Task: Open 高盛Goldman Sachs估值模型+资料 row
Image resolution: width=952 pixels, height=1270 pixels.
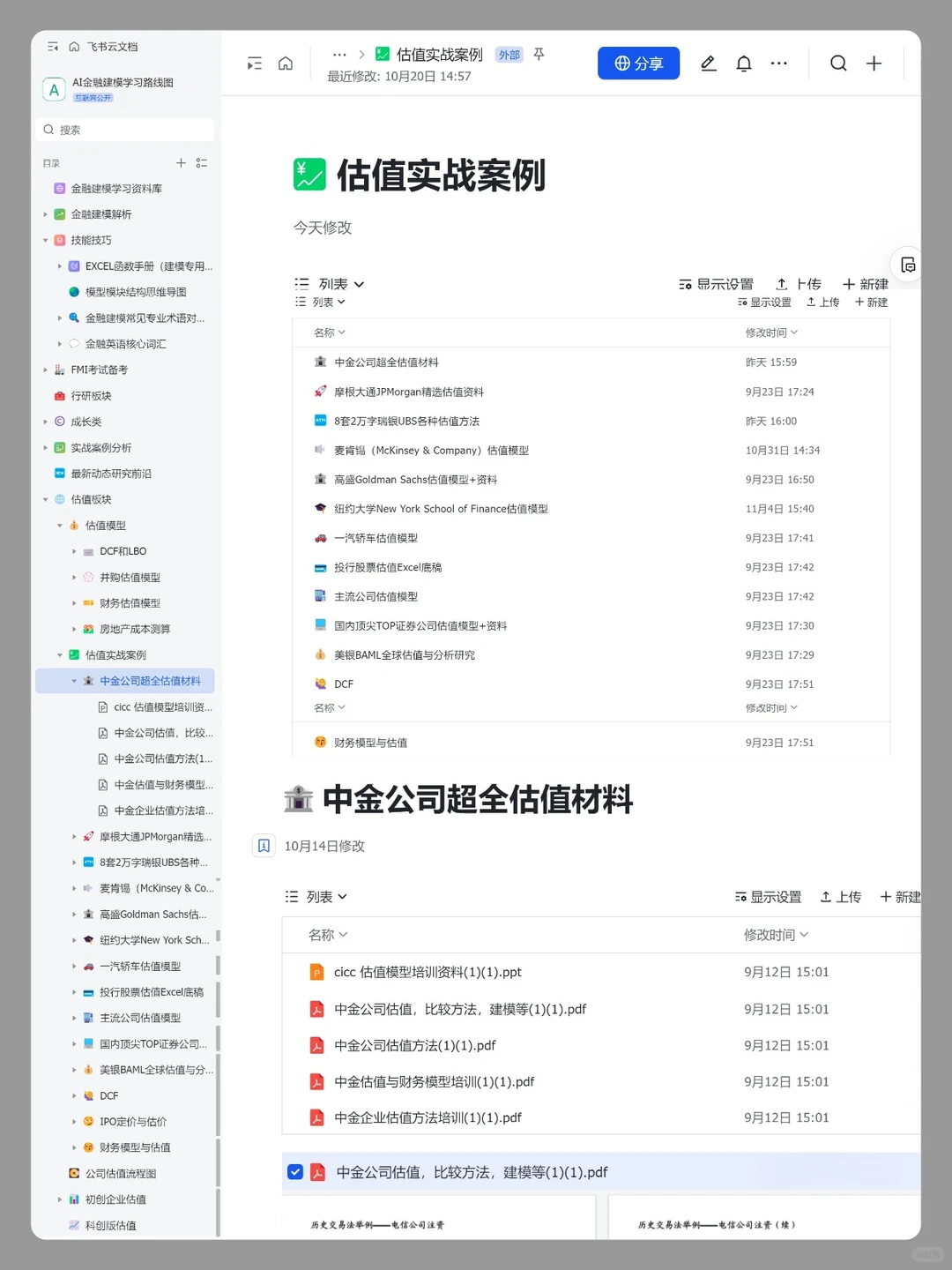Action: (x=591, y=480)
